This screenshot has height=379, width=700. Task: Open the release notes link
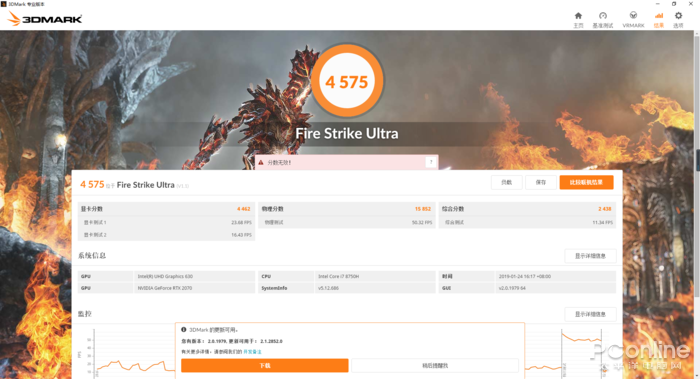(x=253, y=352)
